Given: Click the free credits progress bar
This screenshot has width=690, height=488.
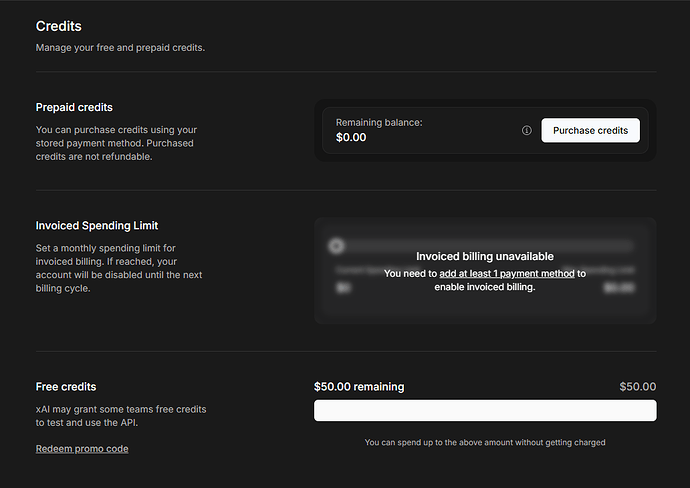Looking at the screenshot, I should (x=485, y=411).
